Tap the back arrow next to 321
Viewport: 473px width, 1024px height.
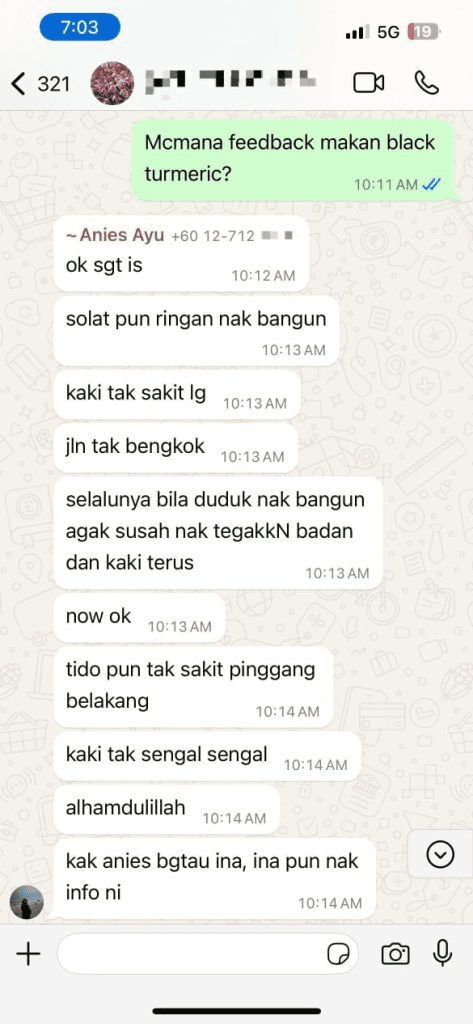18,84
